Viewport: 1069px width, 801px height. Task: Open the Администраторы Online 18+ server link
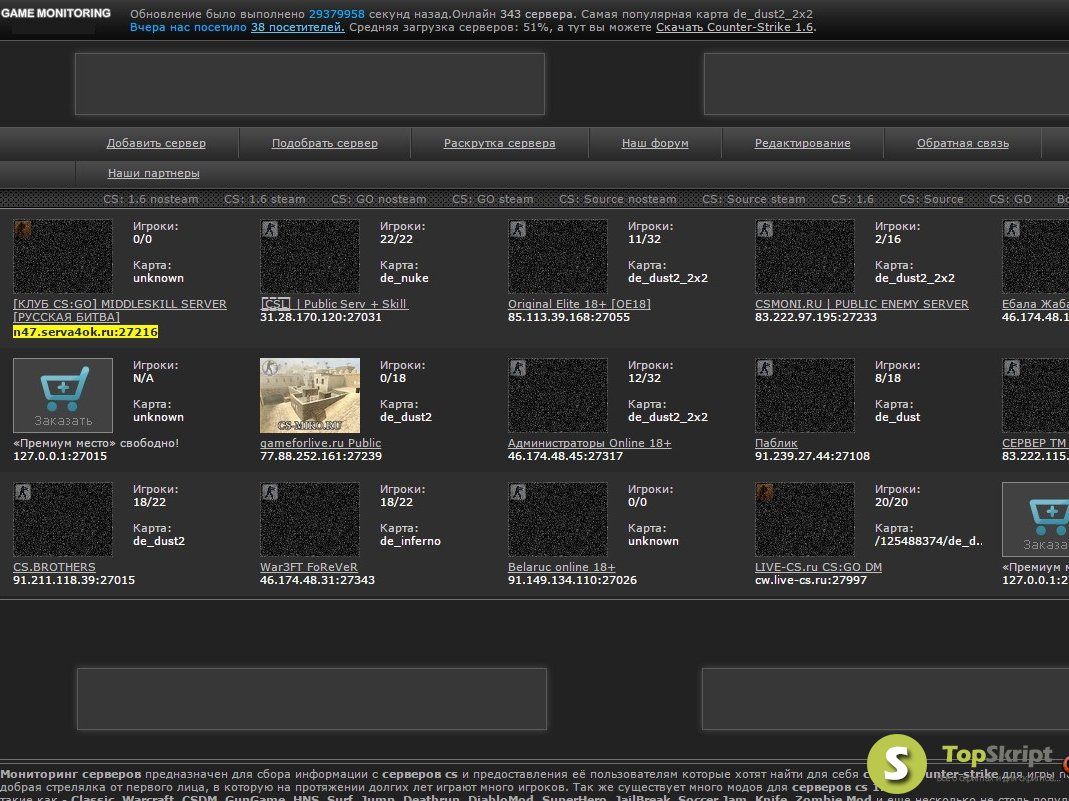(x=590, y=443)
